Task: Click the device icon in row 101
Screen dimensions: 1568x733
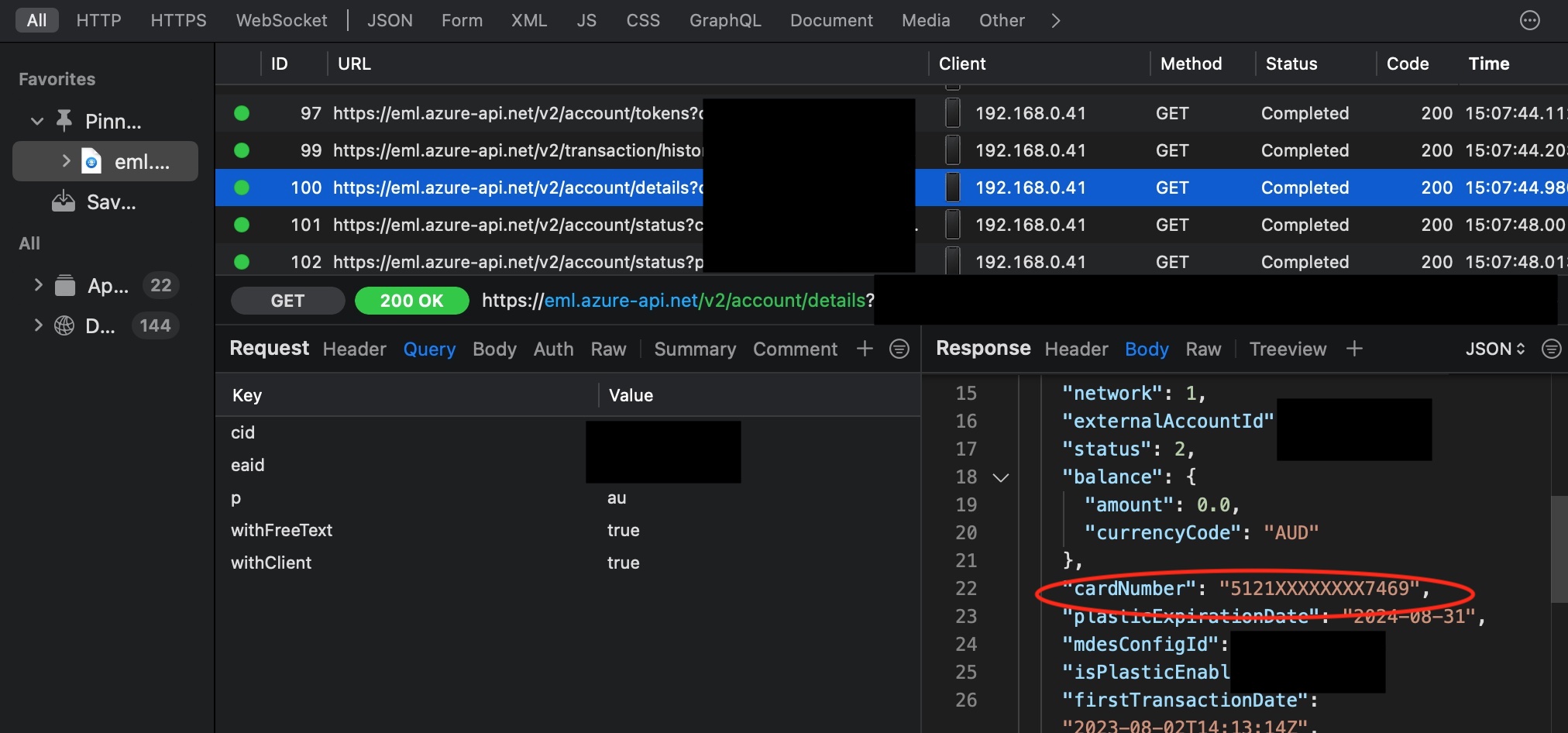Action: pos(953,225)
